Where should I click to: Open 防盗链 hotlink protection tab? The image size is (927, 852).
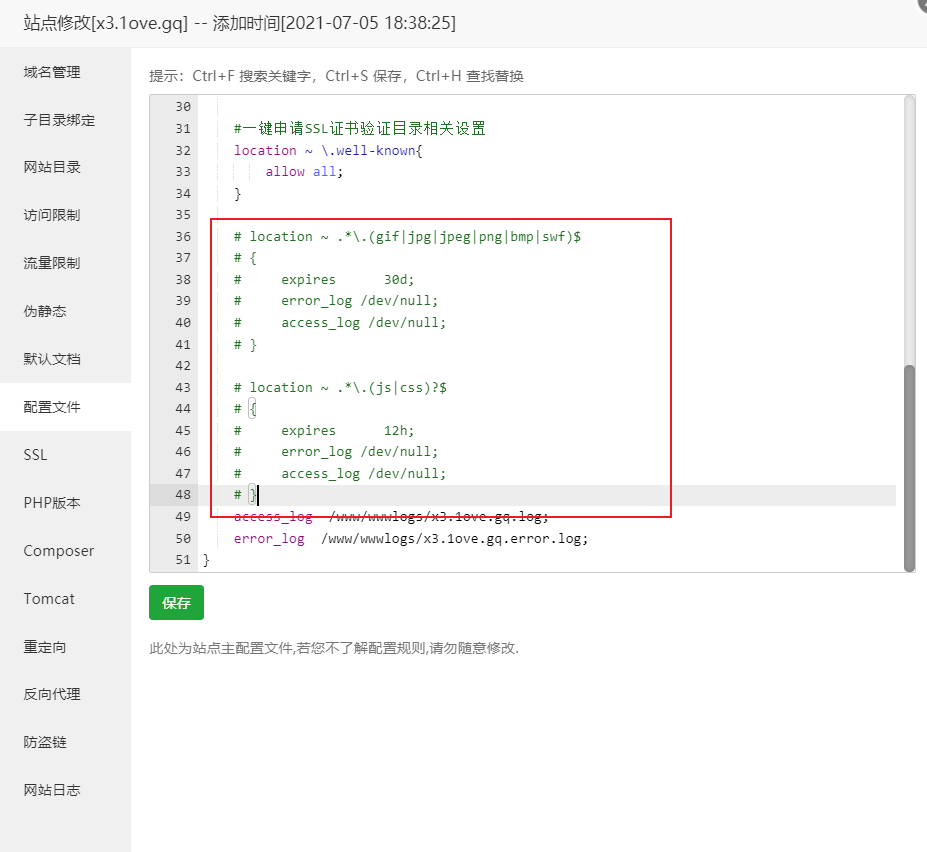click(45, 742)
